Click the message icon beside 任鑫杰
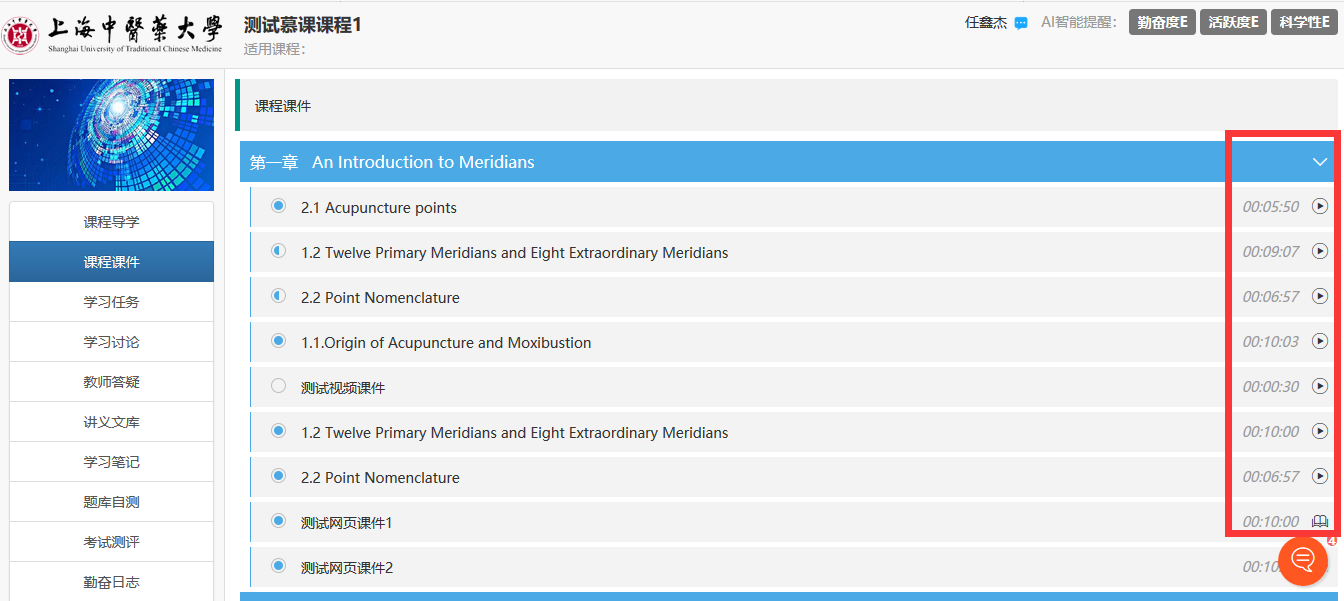 [x=1021, y=23]
